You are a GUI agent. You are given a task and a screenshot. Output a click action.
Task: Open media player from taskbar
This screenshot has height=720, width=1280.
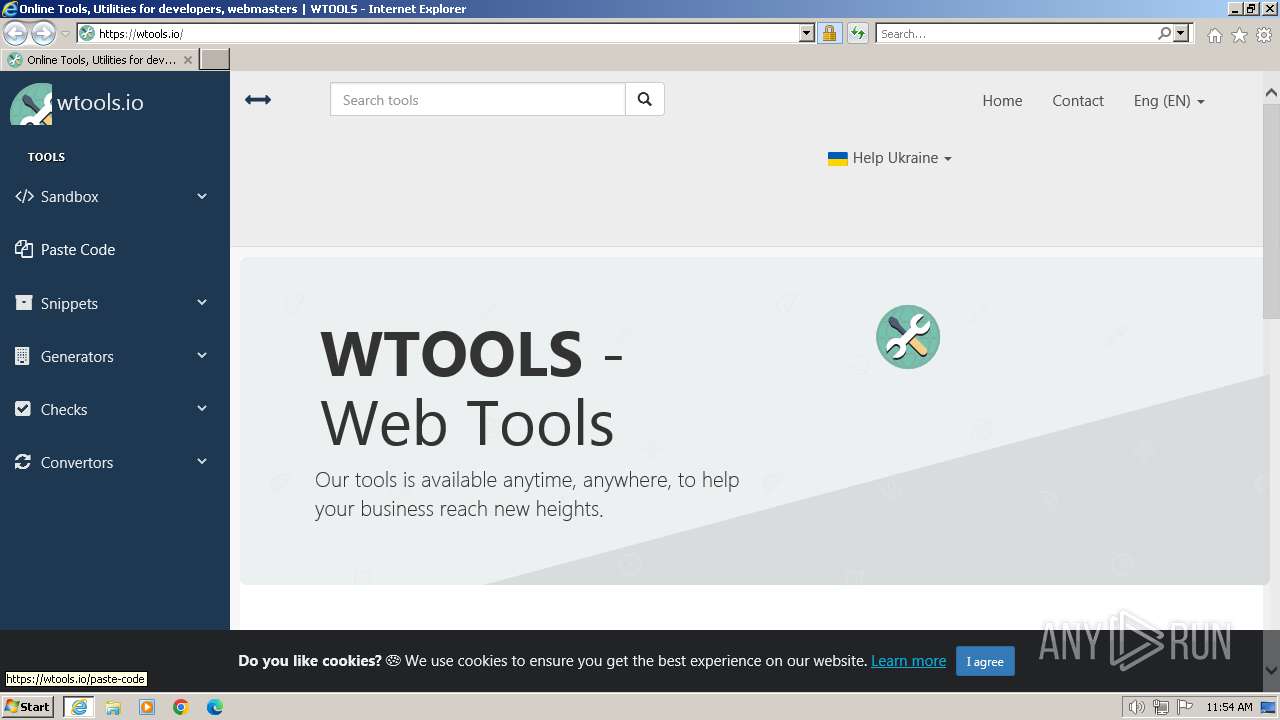click(x=147, y=707)
